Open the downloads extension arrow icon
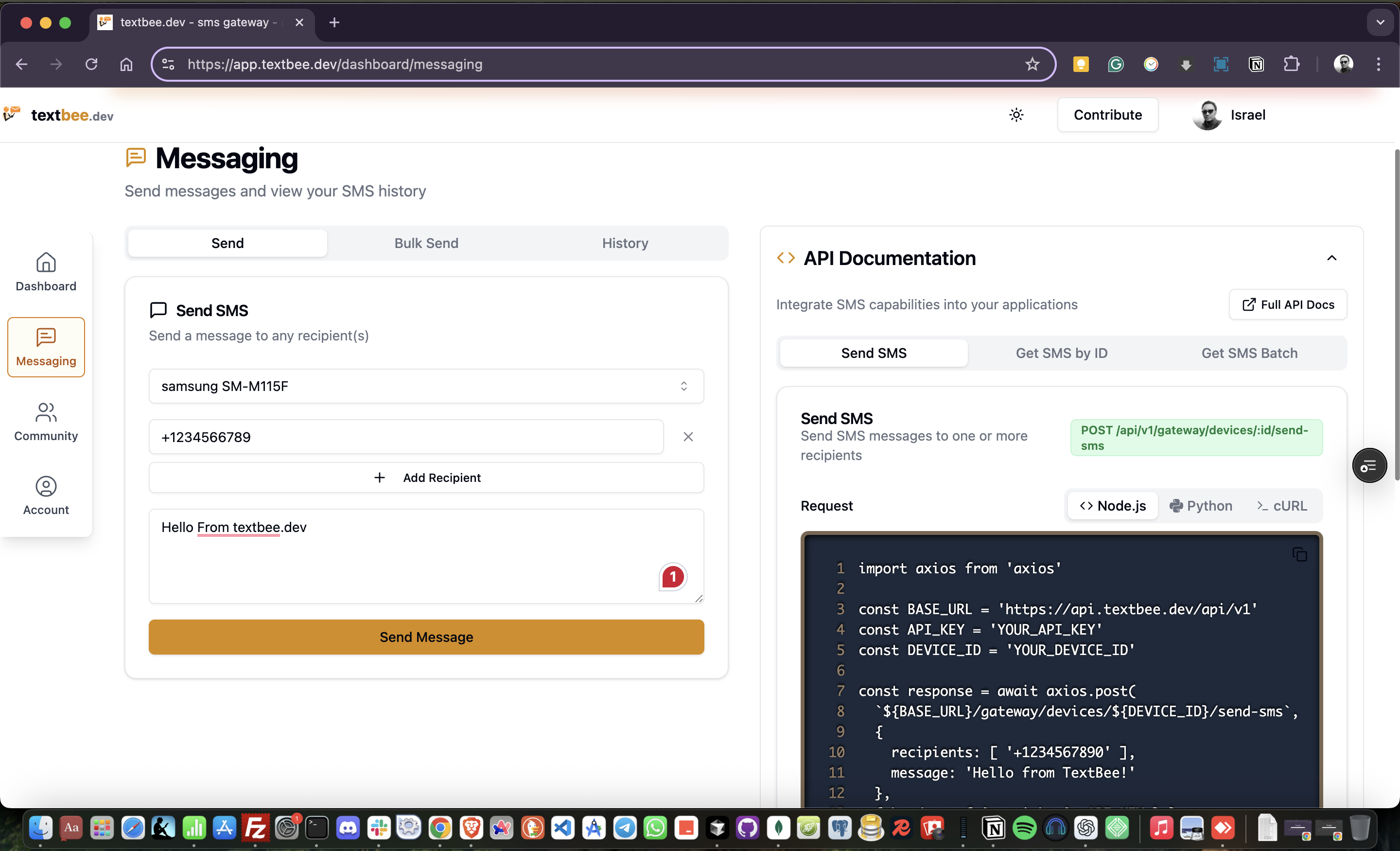Viewport: 1400px width, 851px height. point(1186,64)
